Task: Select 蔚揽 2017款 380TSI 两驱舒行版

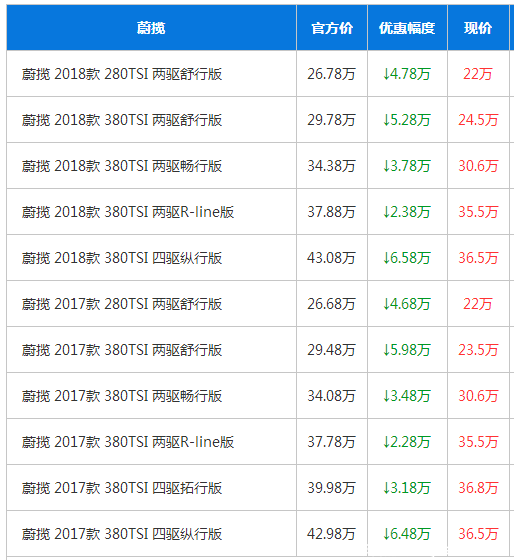Action: 122,350
